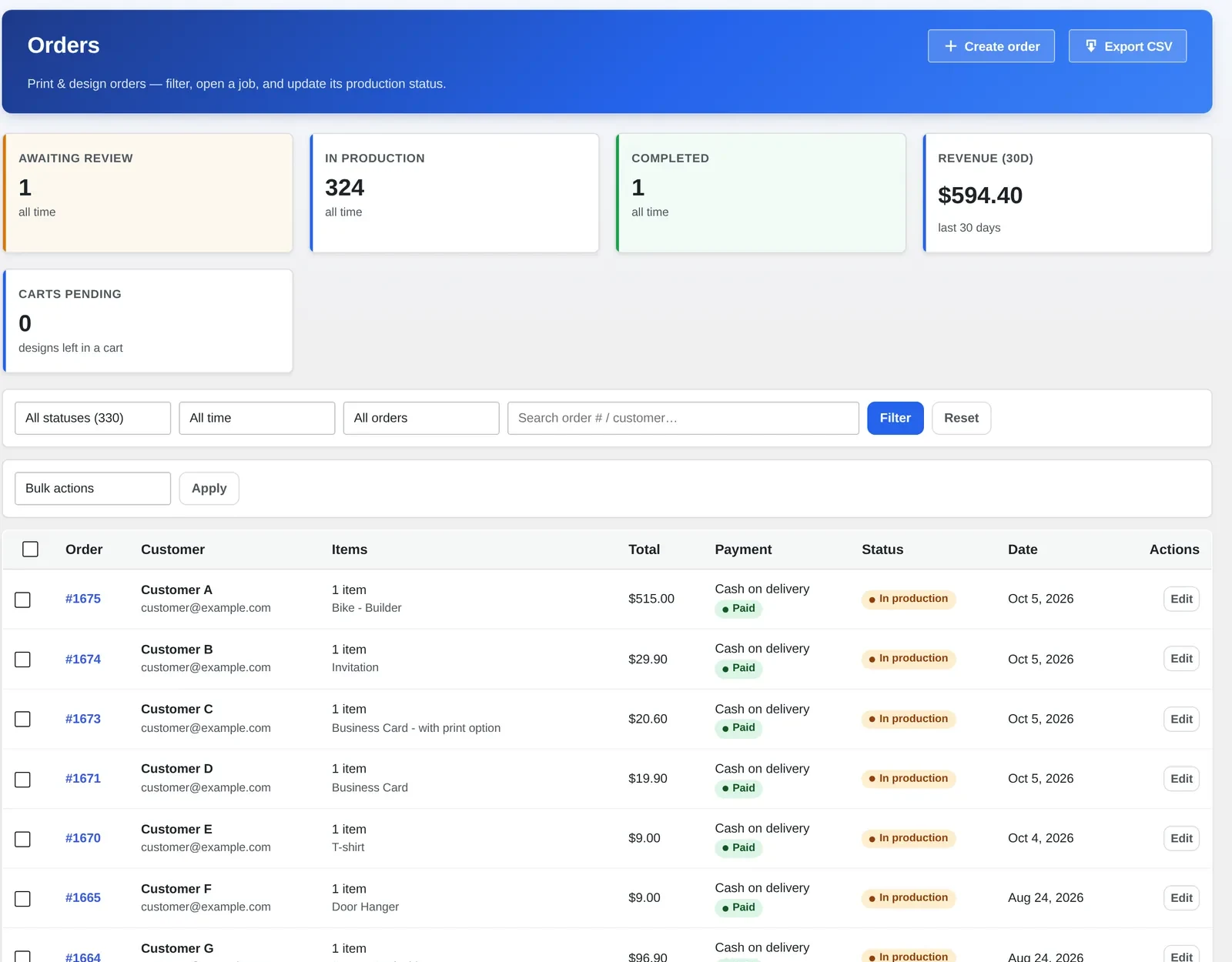Toggle the select-all orders checkbox
Viewport: 1232px width, 962px height.
pyautogui.click(x=30, y=549)
